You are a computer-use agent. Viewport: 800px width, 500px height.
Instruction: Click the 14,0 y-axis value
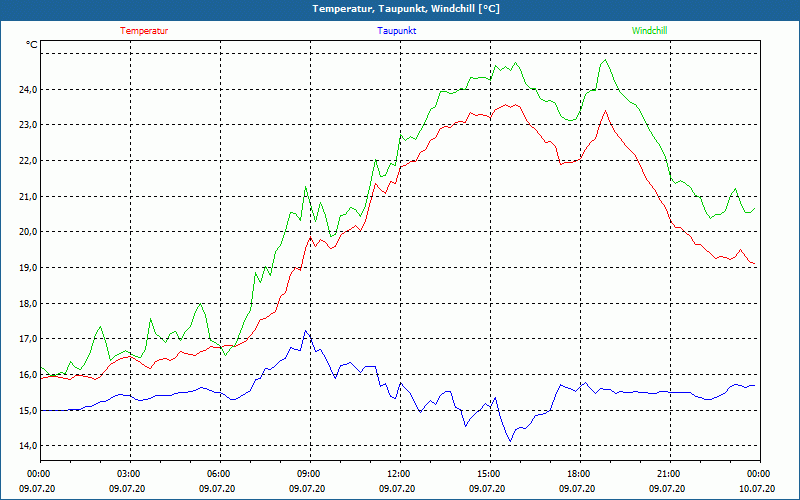[x=29, y=445]
